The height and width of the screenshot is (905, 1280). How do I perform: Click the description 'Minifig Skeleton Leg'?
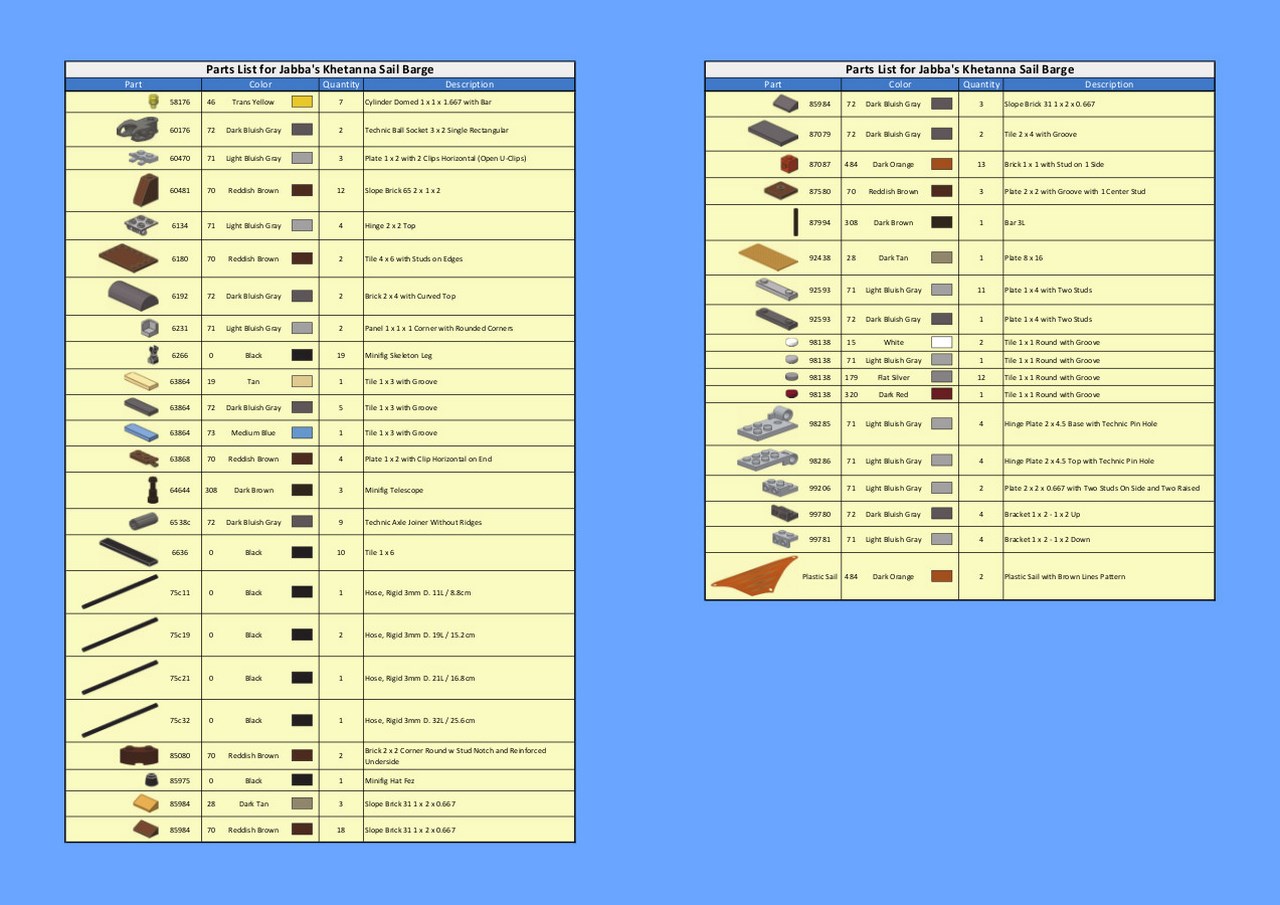click(x=398, y=355)
